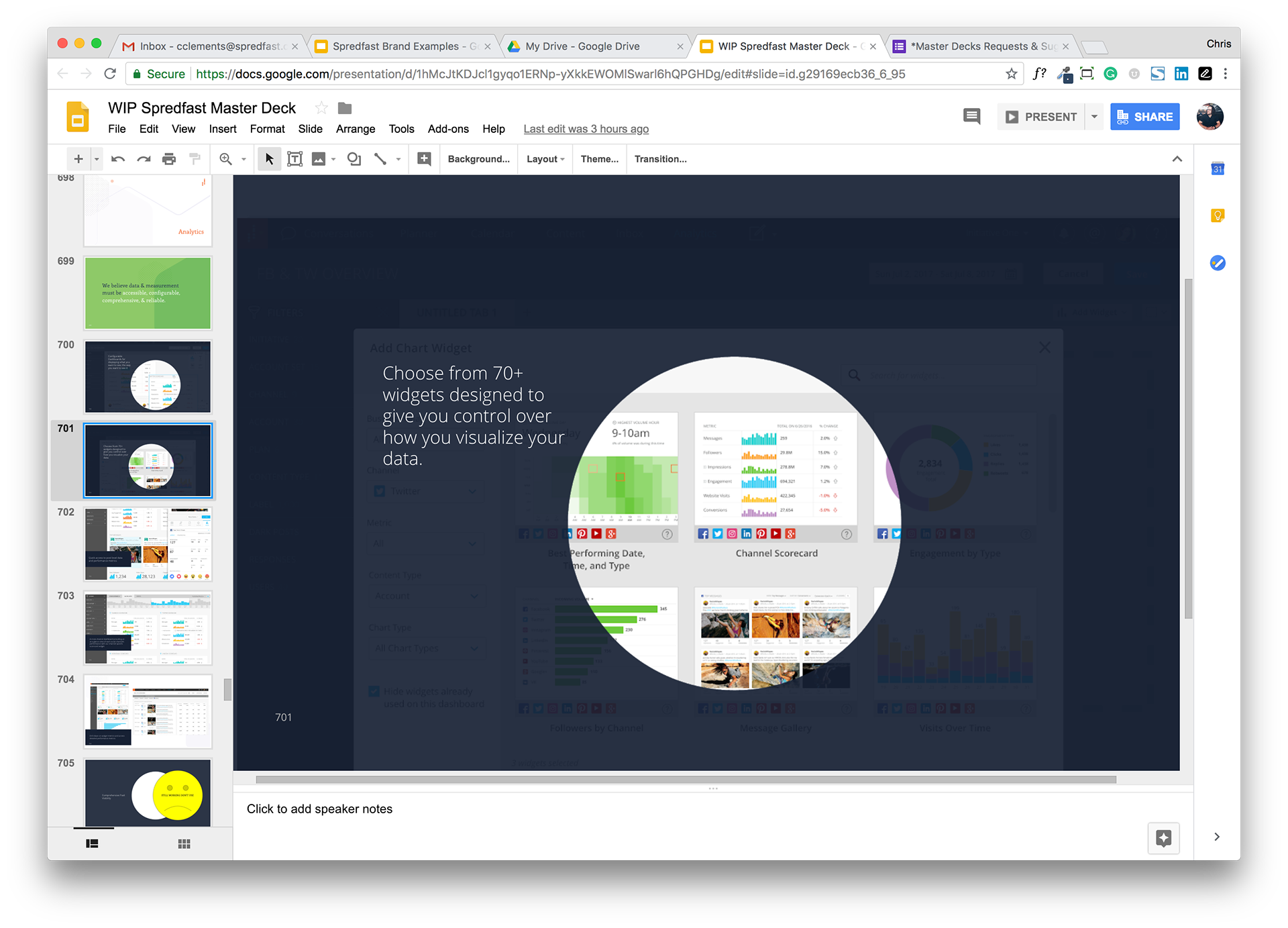Expand the side panel chevron
Image resolution: width=1288 pixels, height=928 pixels.
pos(1217,837)
